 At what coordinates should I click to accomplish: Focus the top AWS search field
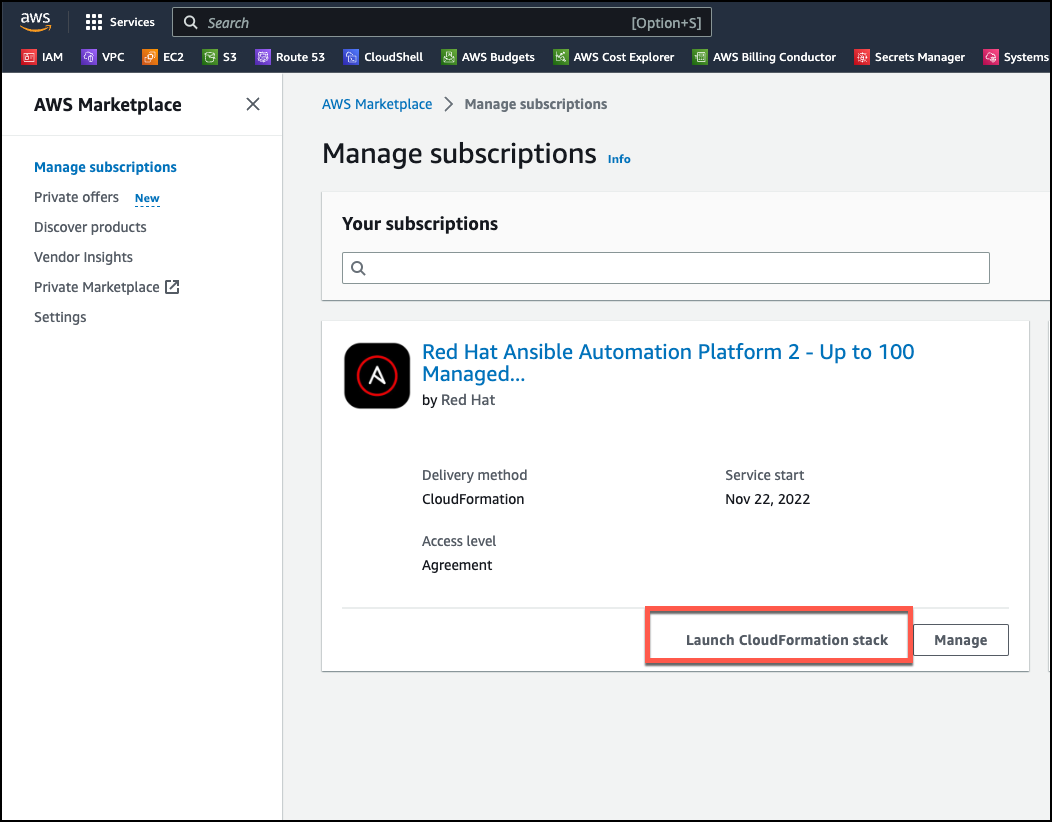(441, 22)
